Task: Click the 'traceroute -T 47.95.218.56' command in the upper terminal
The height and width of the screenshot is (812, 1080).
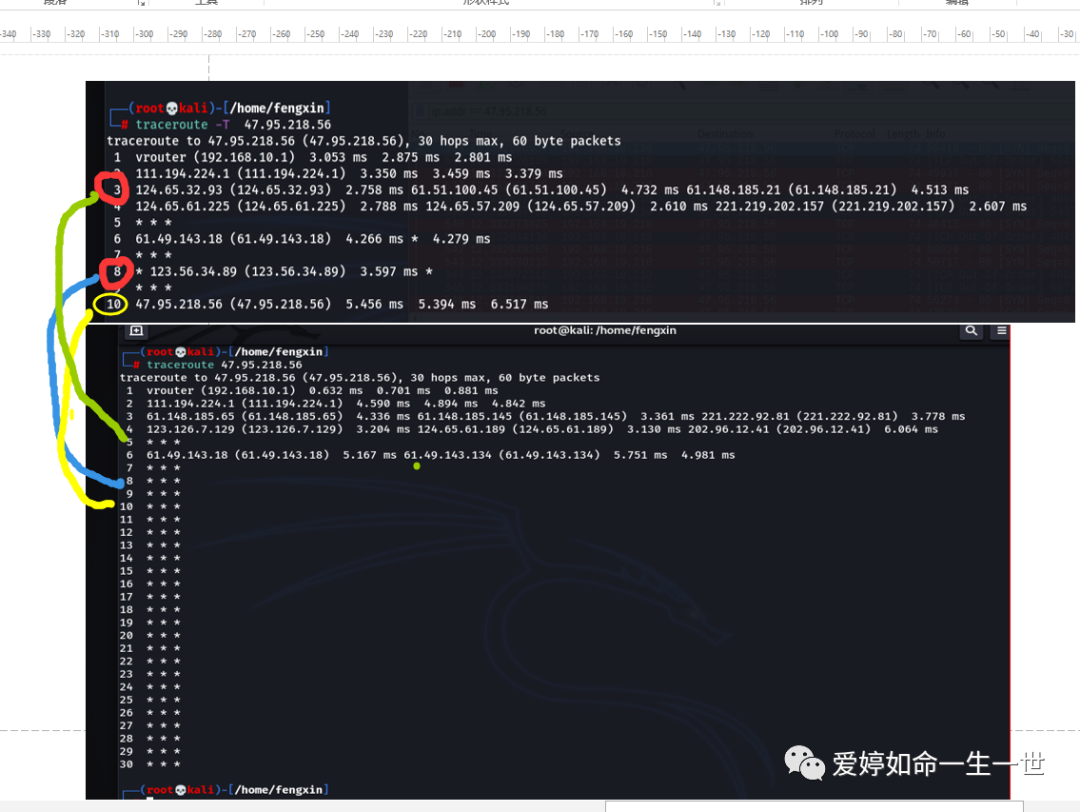Action: coord(233,125)
